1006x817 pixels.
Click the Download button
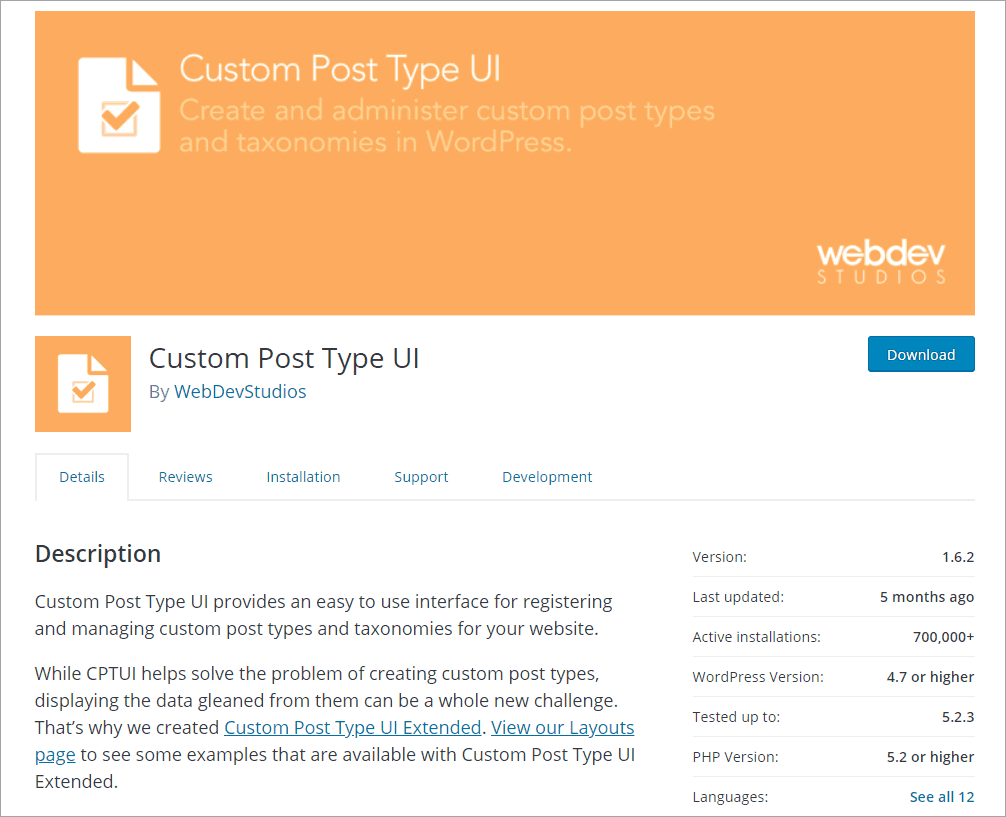920,354
